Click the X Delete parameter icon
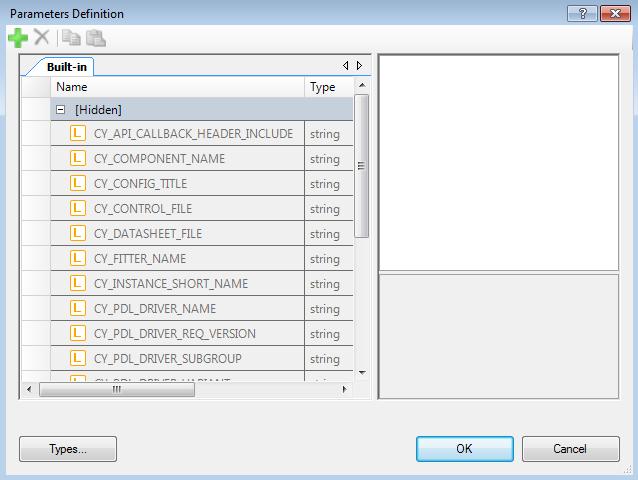Screen dimensions: 638x480 42,37
